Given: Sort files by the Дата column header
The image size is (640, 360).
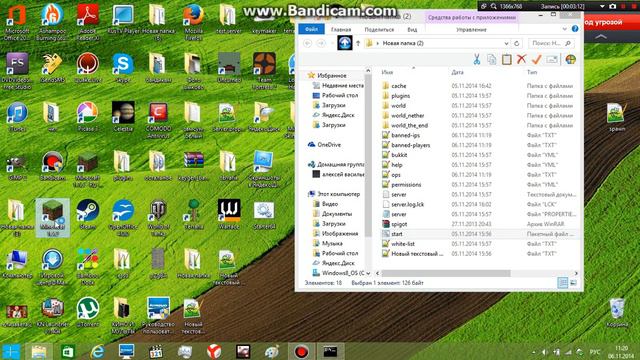Looking at the screenshot, I should (x=458, y=72).
